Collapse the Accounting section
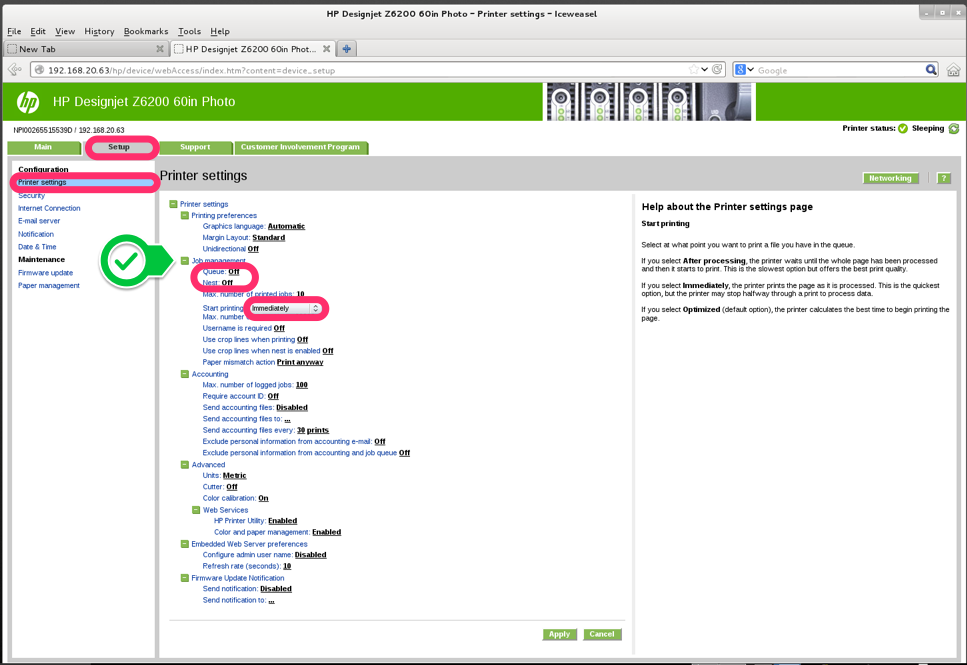Screen dimensions: 967x665 coord(185,374)
